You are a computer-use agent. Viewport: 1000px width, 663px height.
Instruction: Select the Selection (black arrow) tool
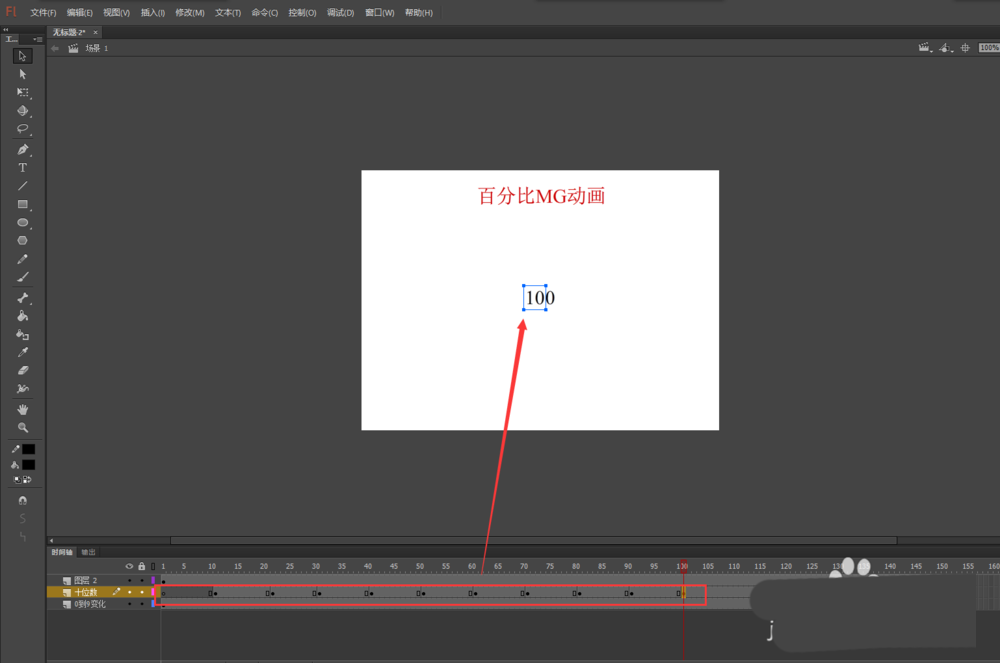[x=22, y=56]
